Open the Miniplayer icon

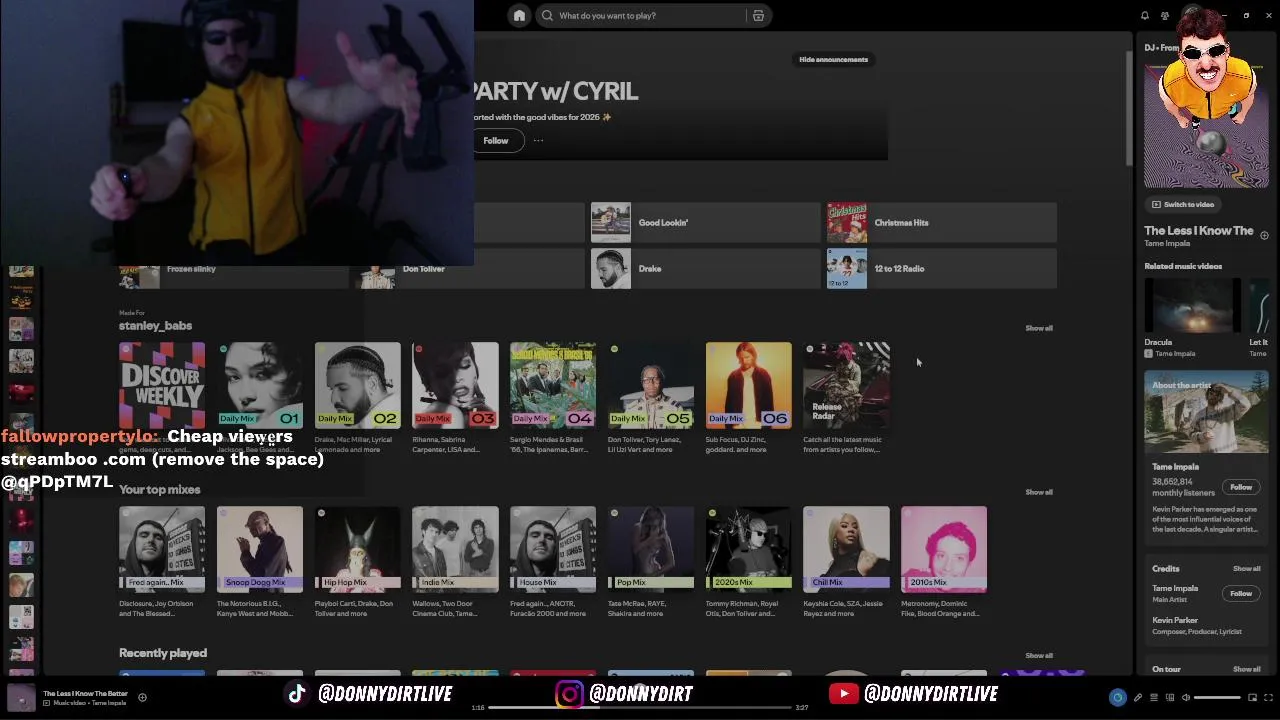tap(1253, 697)
